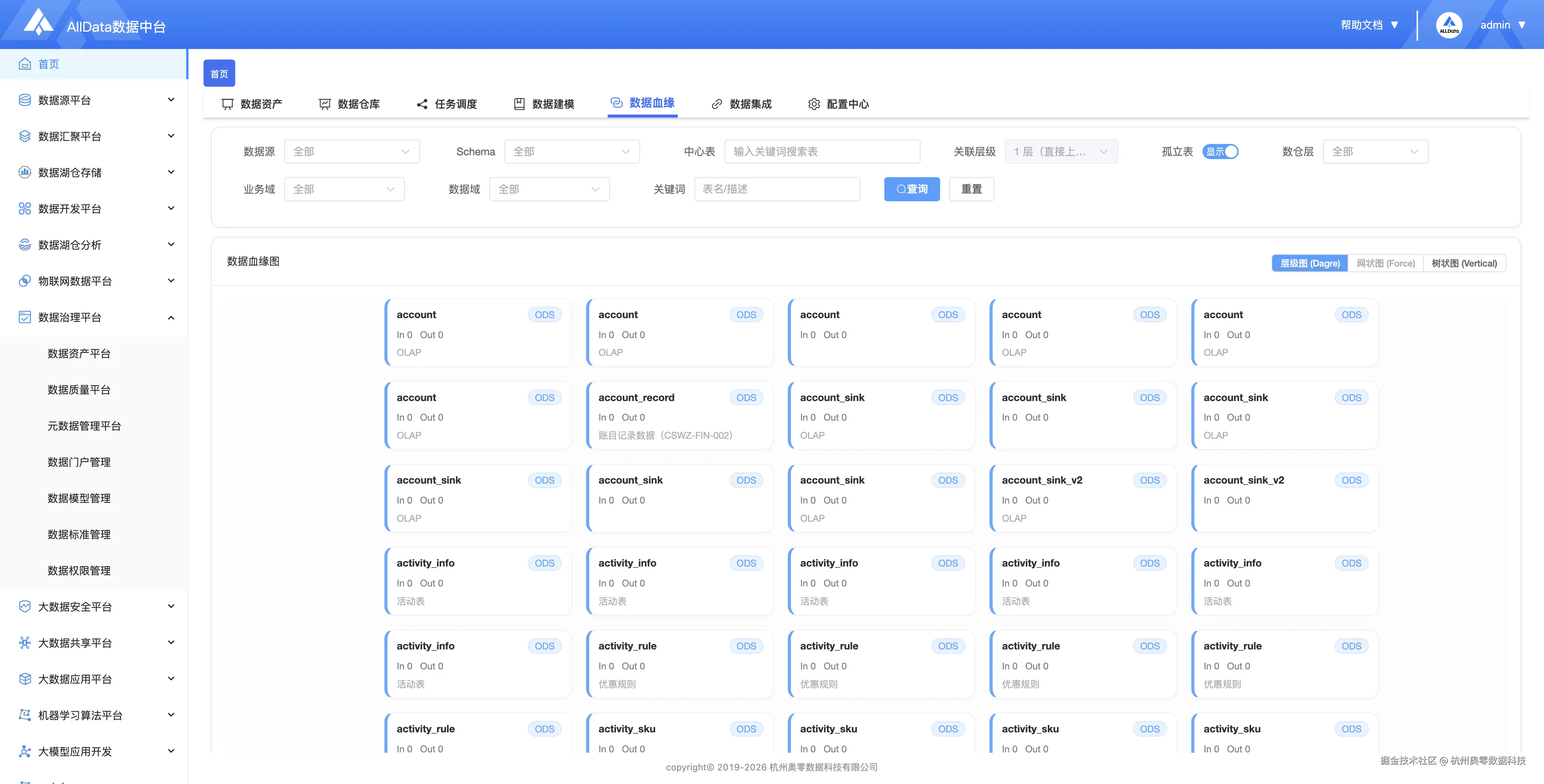This screenshot has height=784, width=1544.
Task: Expand the 数据源平台 chevron
Action: coord(171,100)
